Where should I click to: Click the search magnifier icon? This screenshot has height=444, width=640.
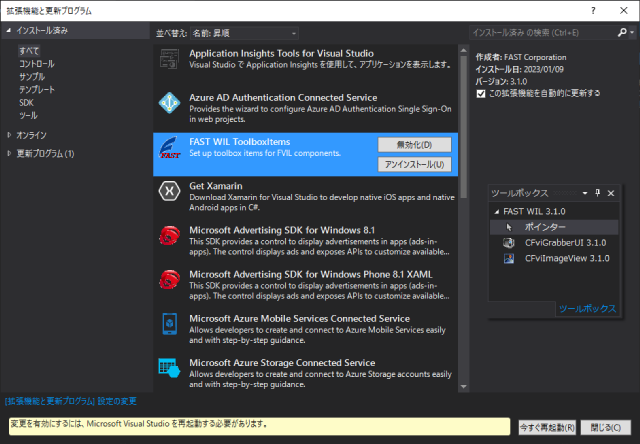(622, 32)
